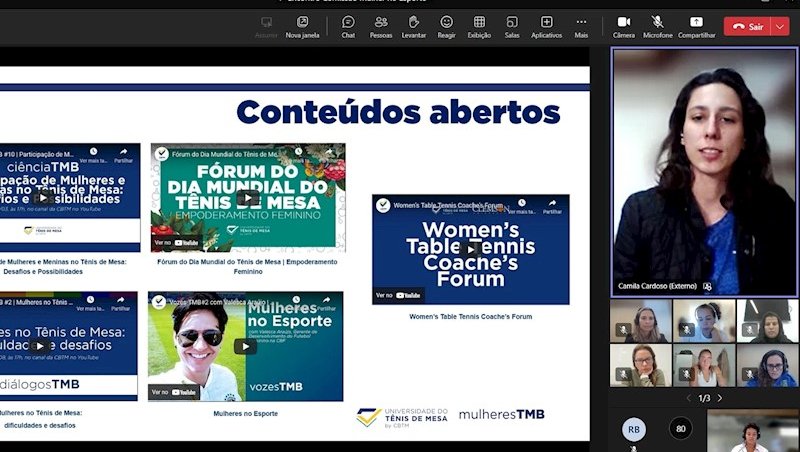Watch later on ciênciaTMB video
800x452 pixels.
pyautogui.click(x=93, y=155)
